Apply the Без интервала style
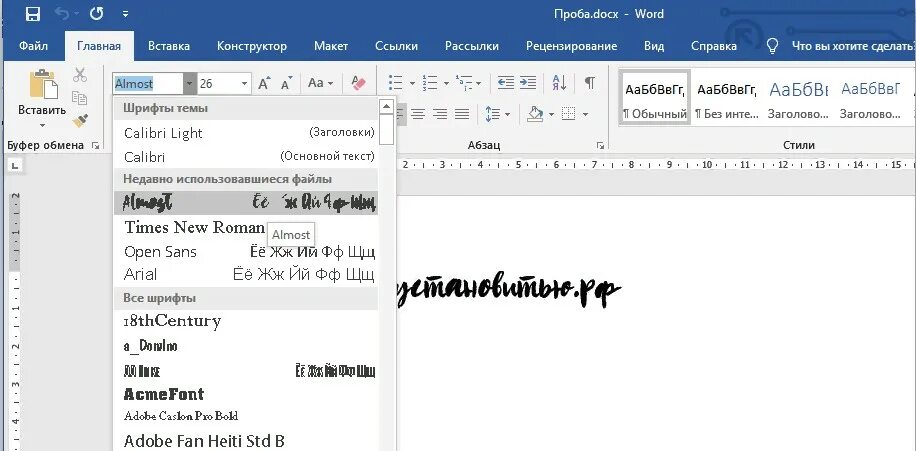The height and width of the screenshot is (451, 916). point(727,97)
